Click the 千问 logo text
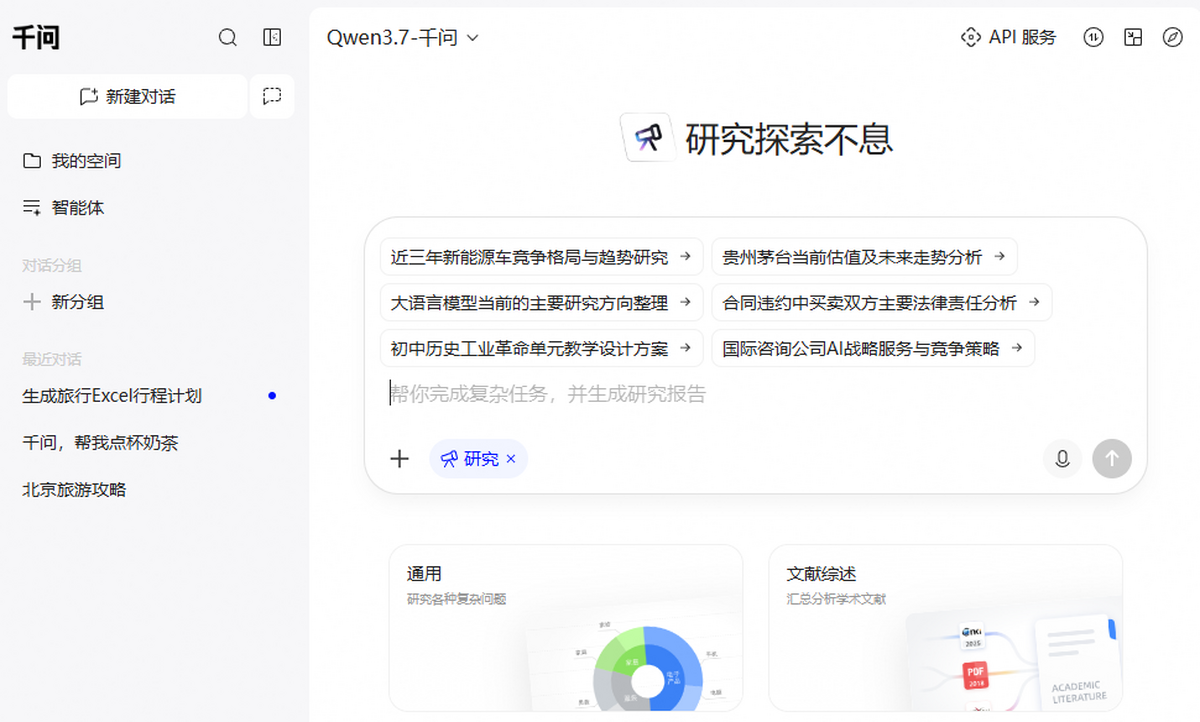This screenshot has height=722, width=1200. tap(36, 38)
